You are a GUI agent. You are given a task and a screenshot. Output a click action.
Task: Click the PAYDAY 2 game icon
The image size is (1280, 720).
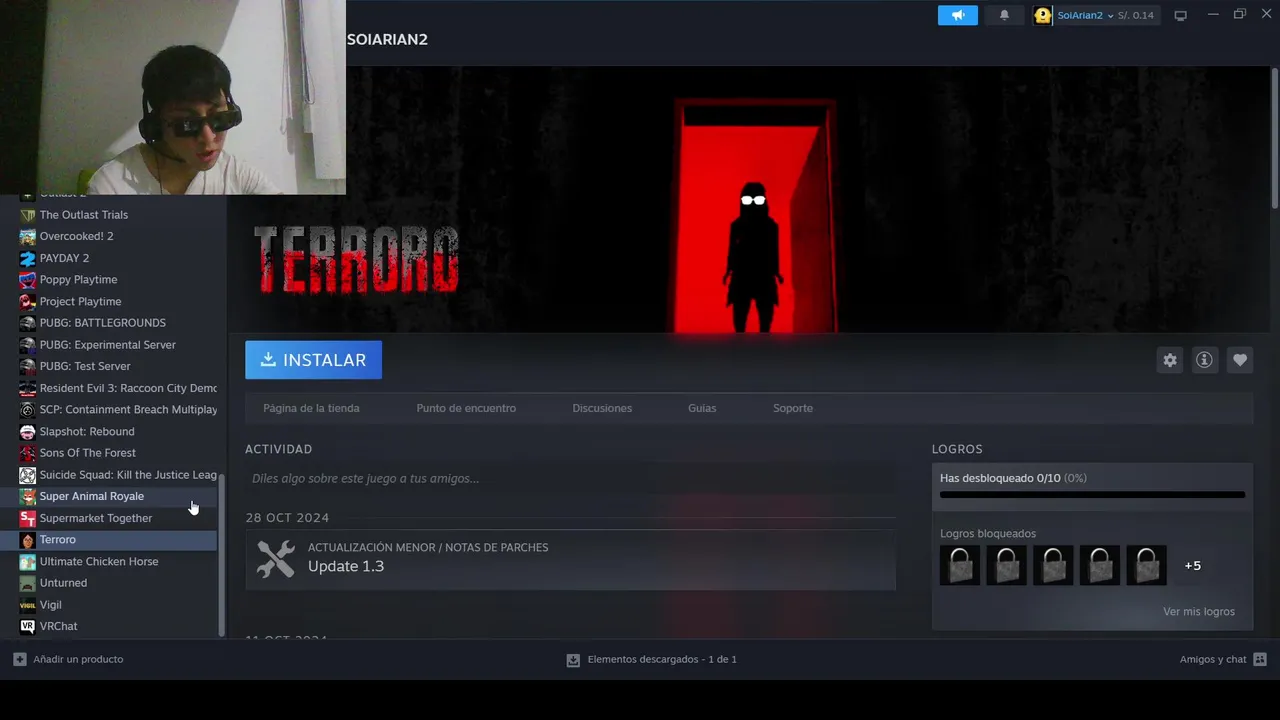pyautogui.click(x=28, y=258)
